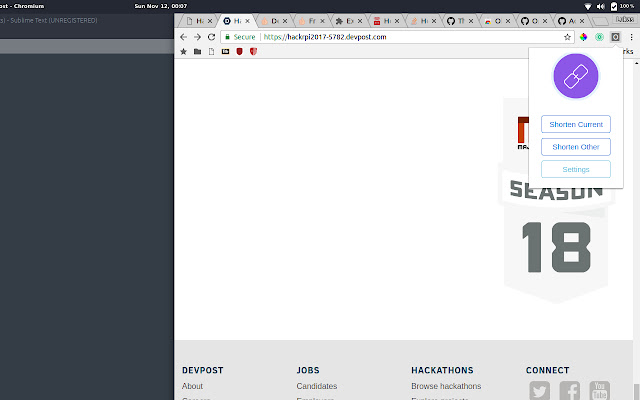Viewport: 640px width, 400px height.
Task: Open Devpost Twitter page icon
Action: (x=540, y=390)
